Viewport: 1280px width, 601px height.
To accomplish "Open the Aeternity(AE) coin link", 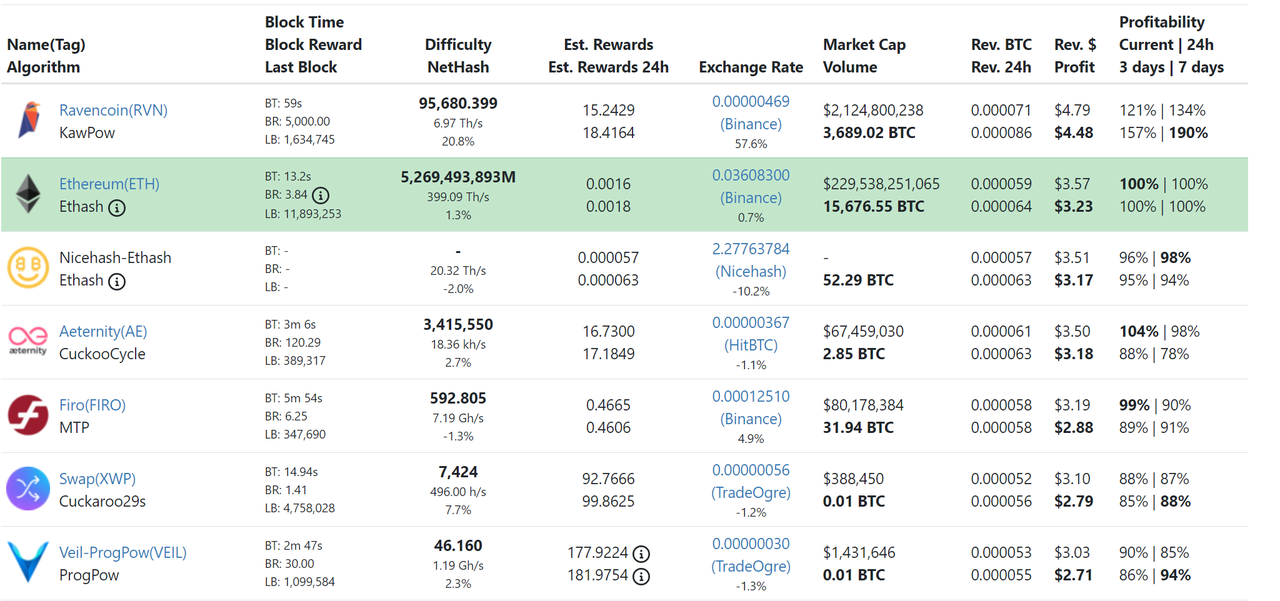I will point(102,331).
